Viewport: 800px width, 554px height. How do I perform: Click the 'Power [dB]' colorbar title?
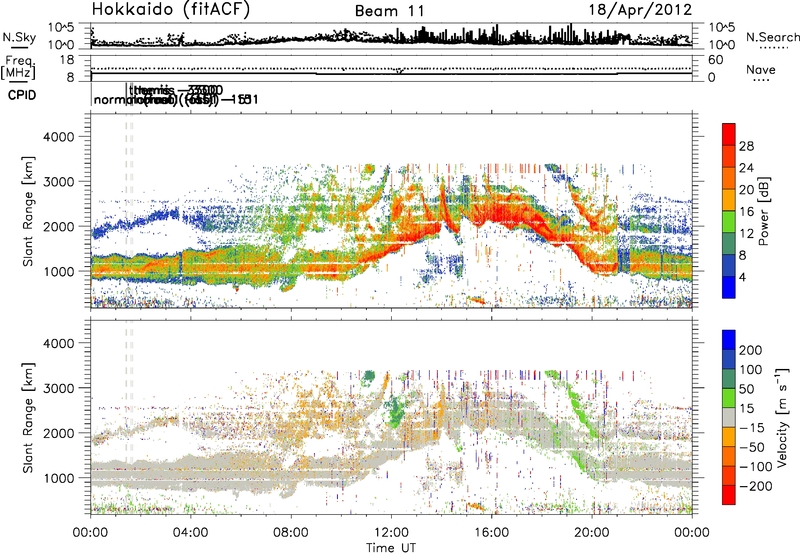(763, 211)
